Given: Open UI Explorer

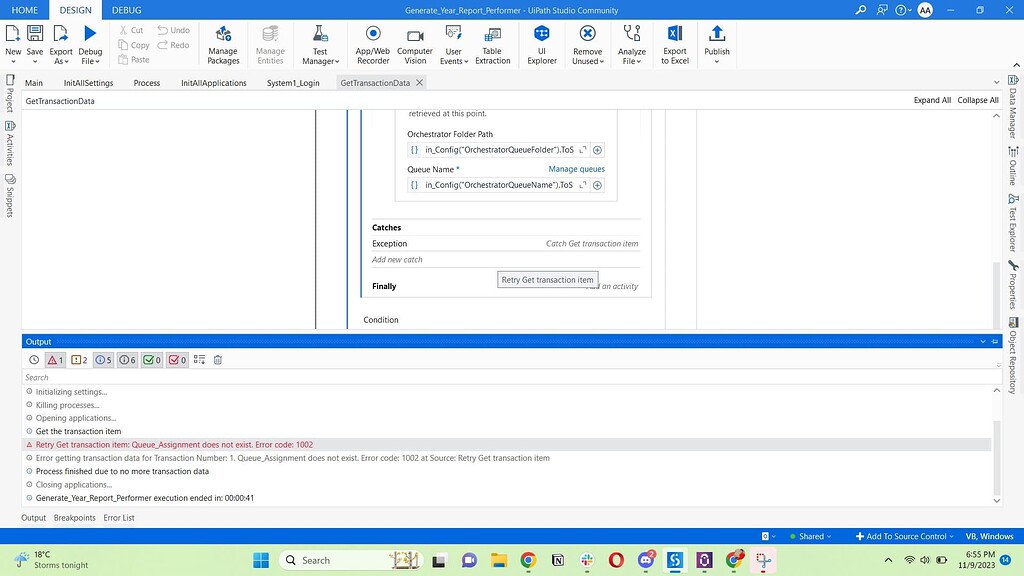Looking at the screenshot, I should tap(541, 44).
